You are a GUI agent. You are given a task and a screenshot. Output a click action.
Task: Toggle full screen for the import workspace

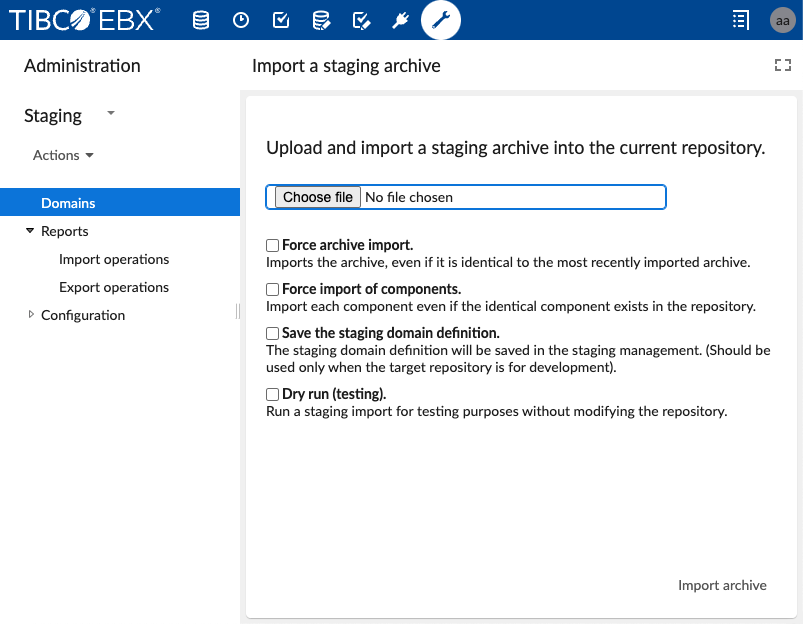(782, 66)
